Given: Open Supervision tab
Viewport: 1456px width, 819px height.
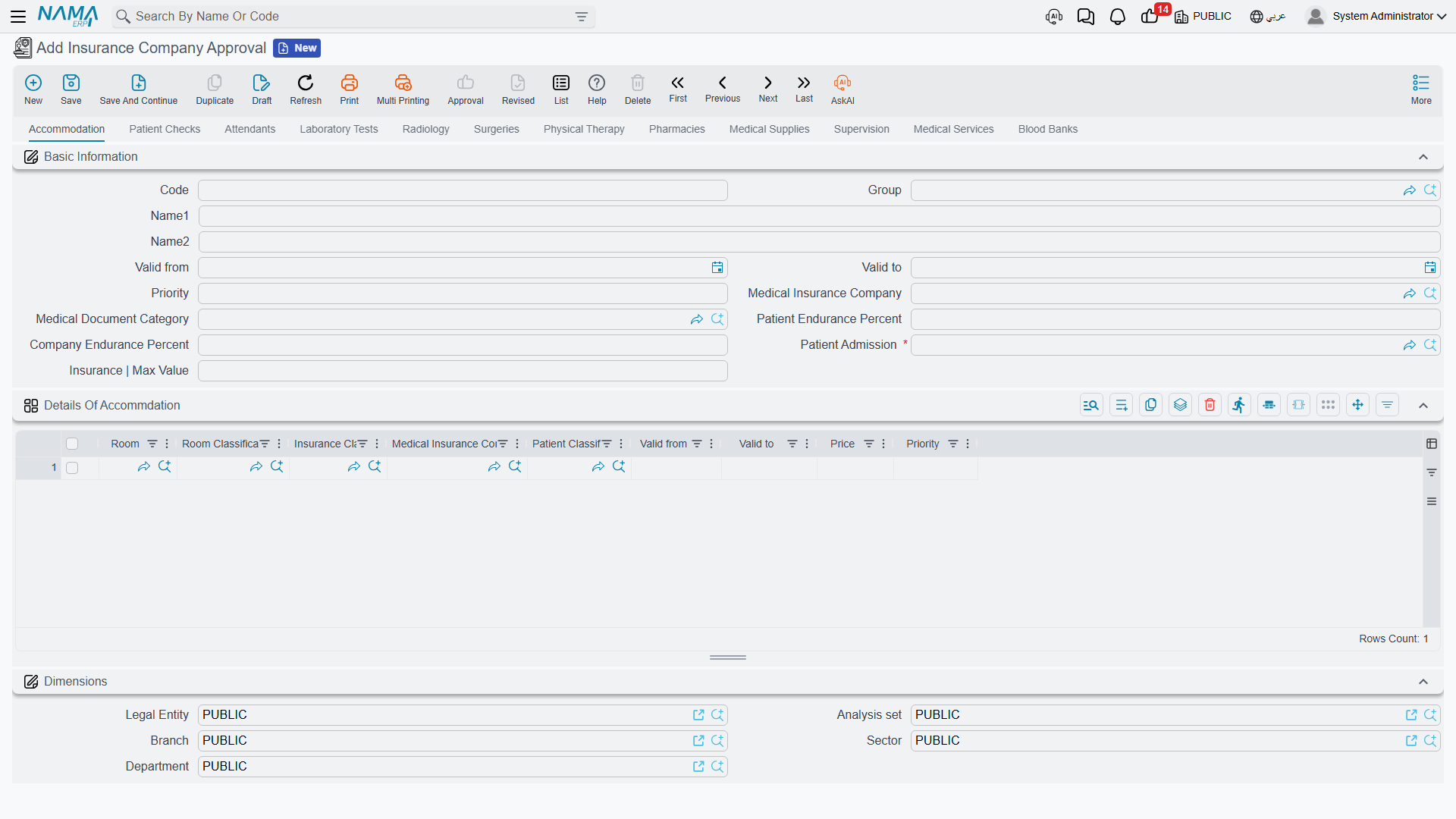Looking at the screenshot, I should coord(861,130).
